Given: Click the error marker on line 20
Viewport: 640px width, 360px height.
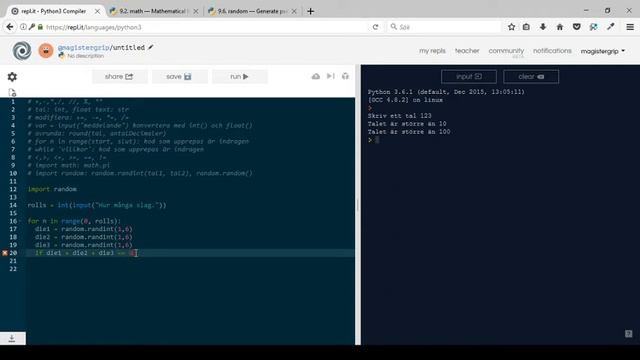Looking at the screenshot, I should click(x=4, y=253).
